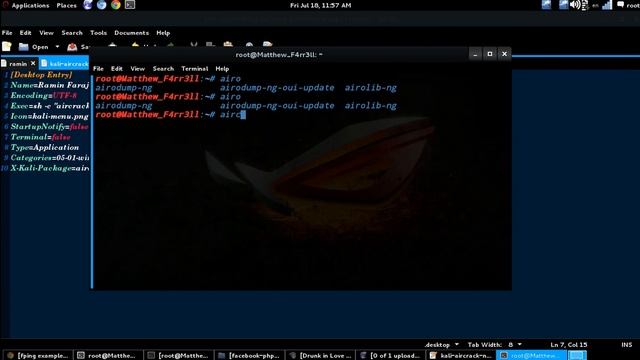Click the StartupNotify=false line in gedit
Viewport: 640px width, 360px height.
[49, 127]
